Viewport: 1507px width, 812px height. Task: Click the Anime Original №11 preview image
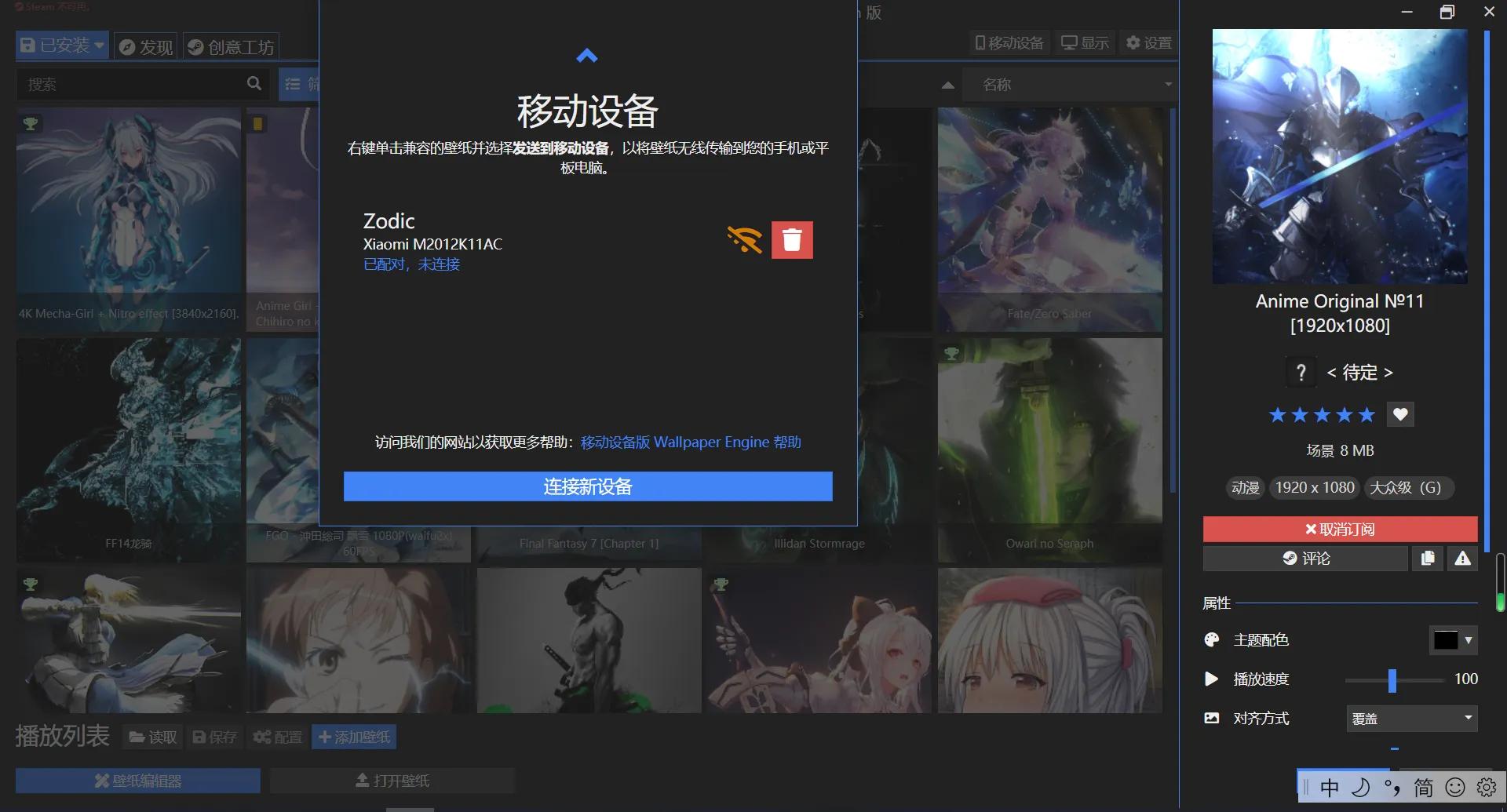(x=1340, y=156)
